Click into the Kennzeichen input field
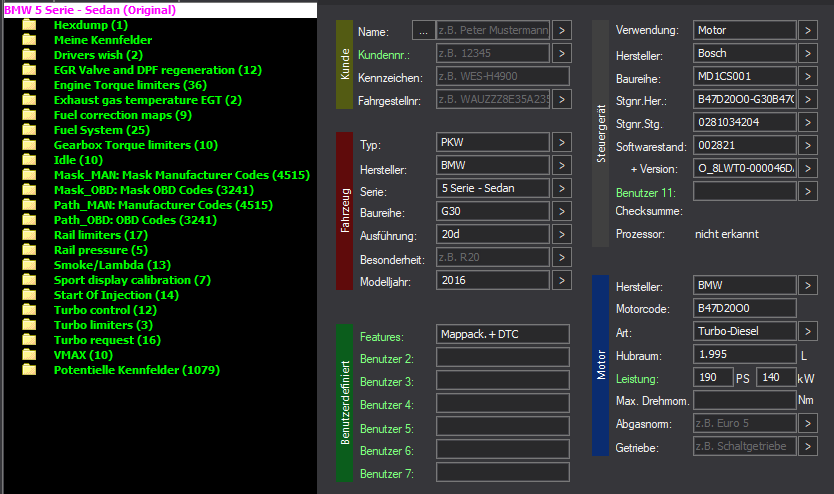Screen dimensions: 834x494 491,77
